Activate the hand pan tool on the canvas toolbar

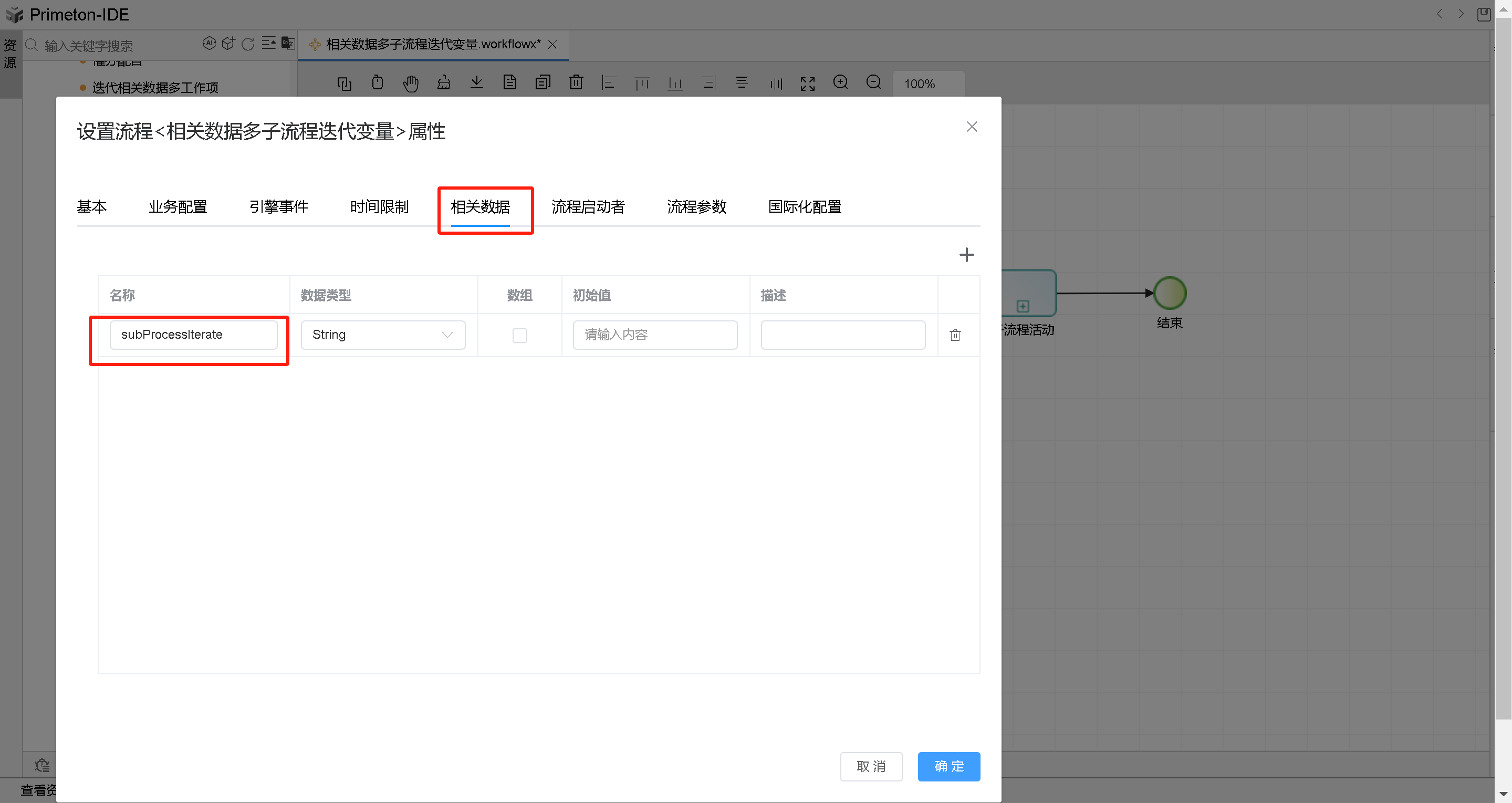click(411, 83)
